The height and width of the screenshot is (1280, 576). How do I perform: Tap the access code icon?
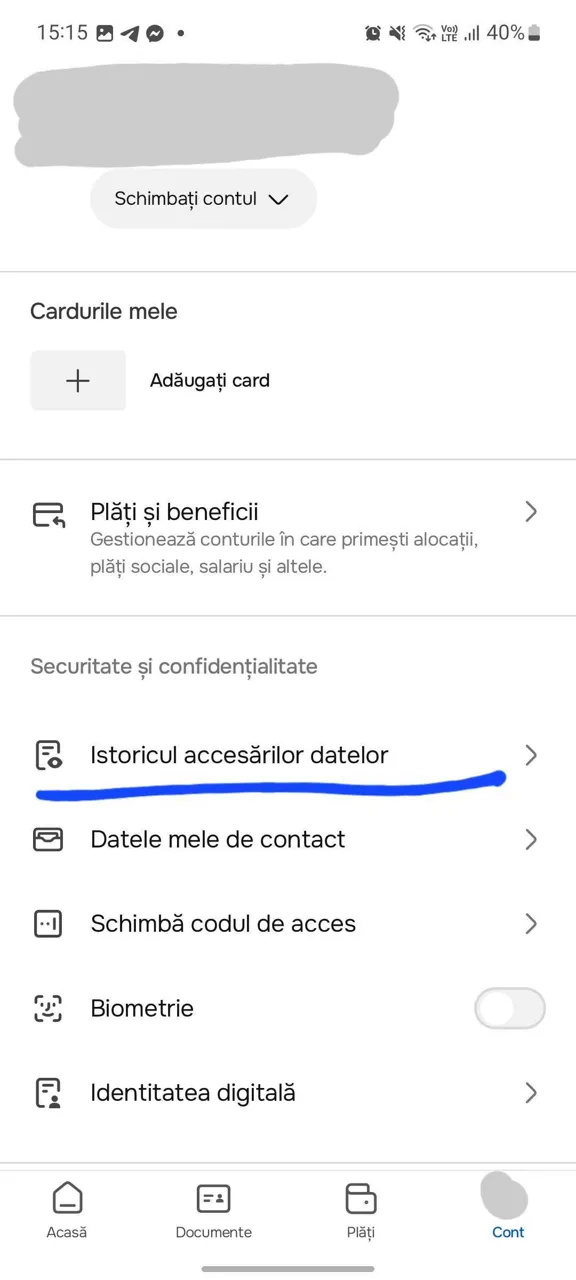click(48, 924)
